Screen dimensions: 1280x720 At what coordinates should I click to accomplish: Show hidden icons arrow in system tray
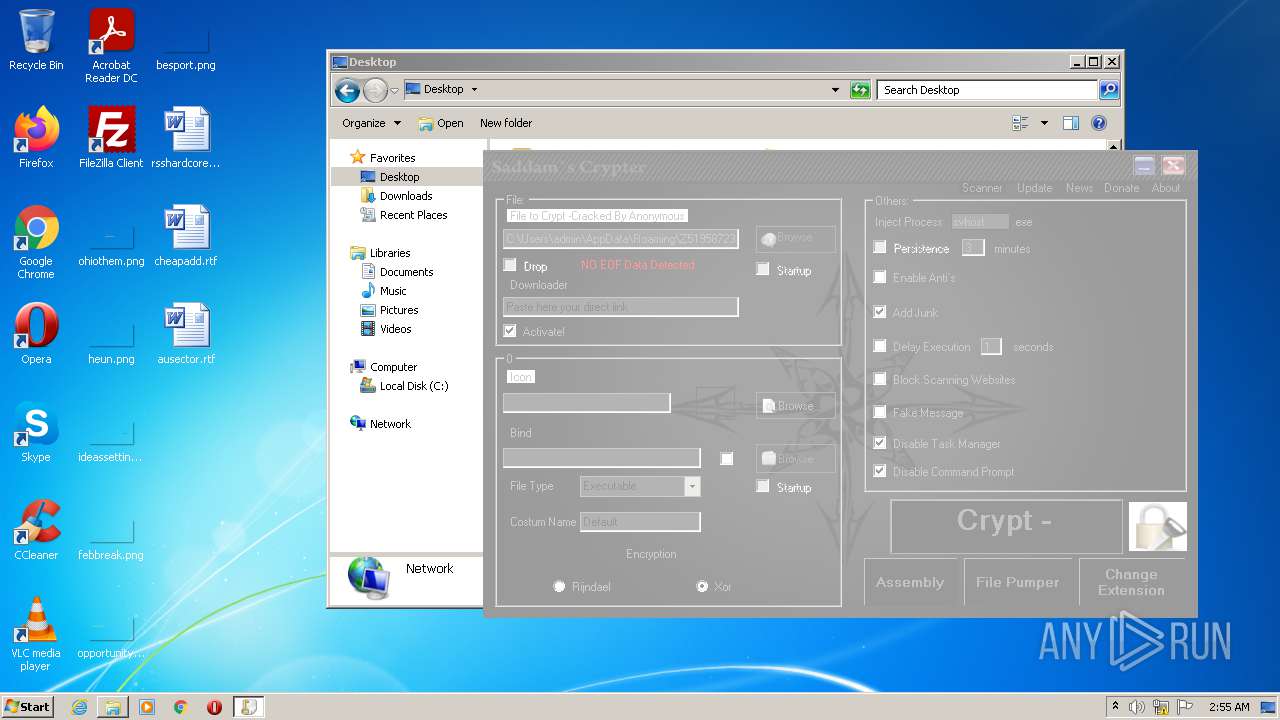pos(1115,707)
